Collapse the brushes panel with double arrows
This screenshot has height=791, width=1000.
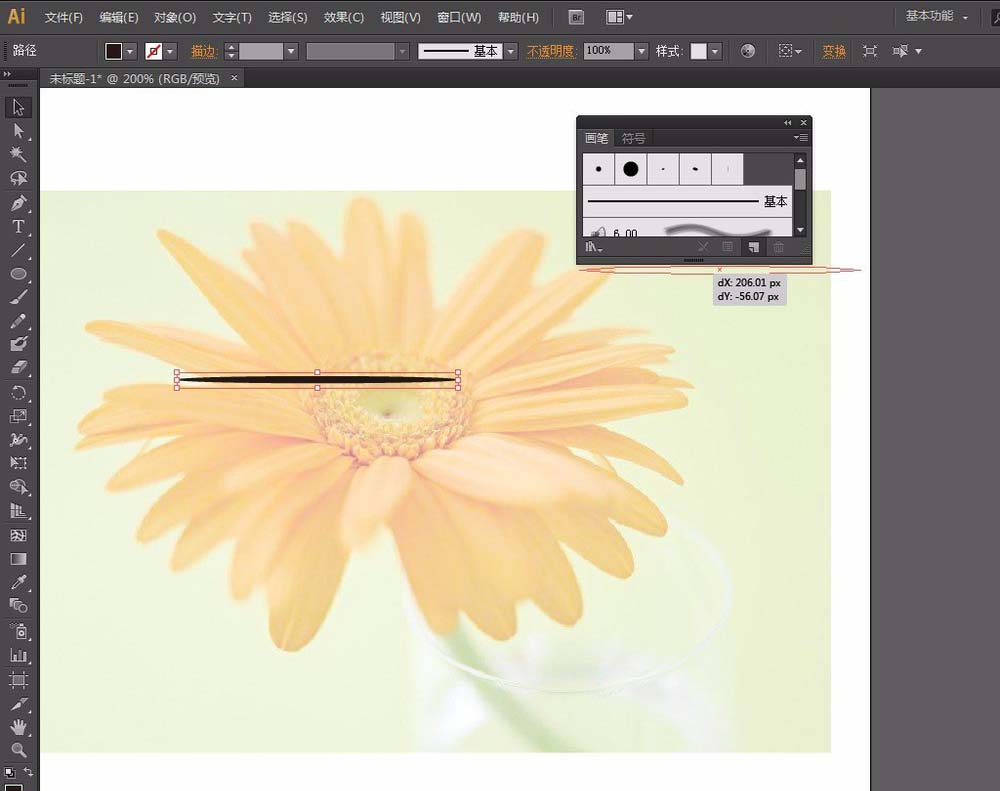point(787,123)
